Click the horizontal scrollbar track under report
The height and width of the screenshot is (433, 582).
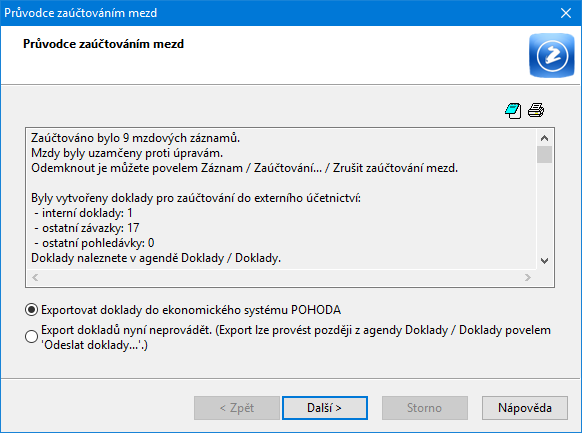(281, 278)
